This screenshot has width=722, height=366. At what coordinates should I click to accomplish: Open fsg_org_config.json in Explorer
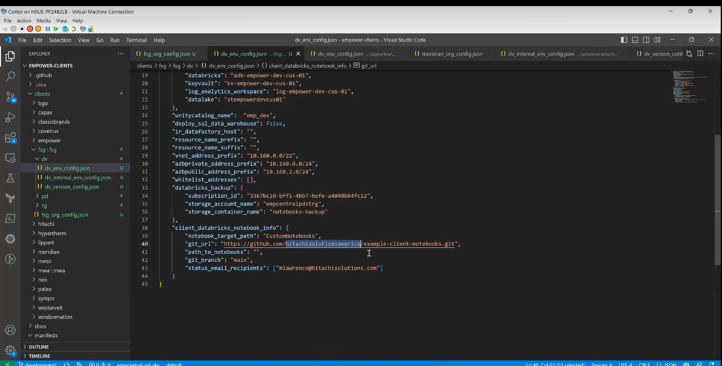pyautogui.click(x=64, y=215)
